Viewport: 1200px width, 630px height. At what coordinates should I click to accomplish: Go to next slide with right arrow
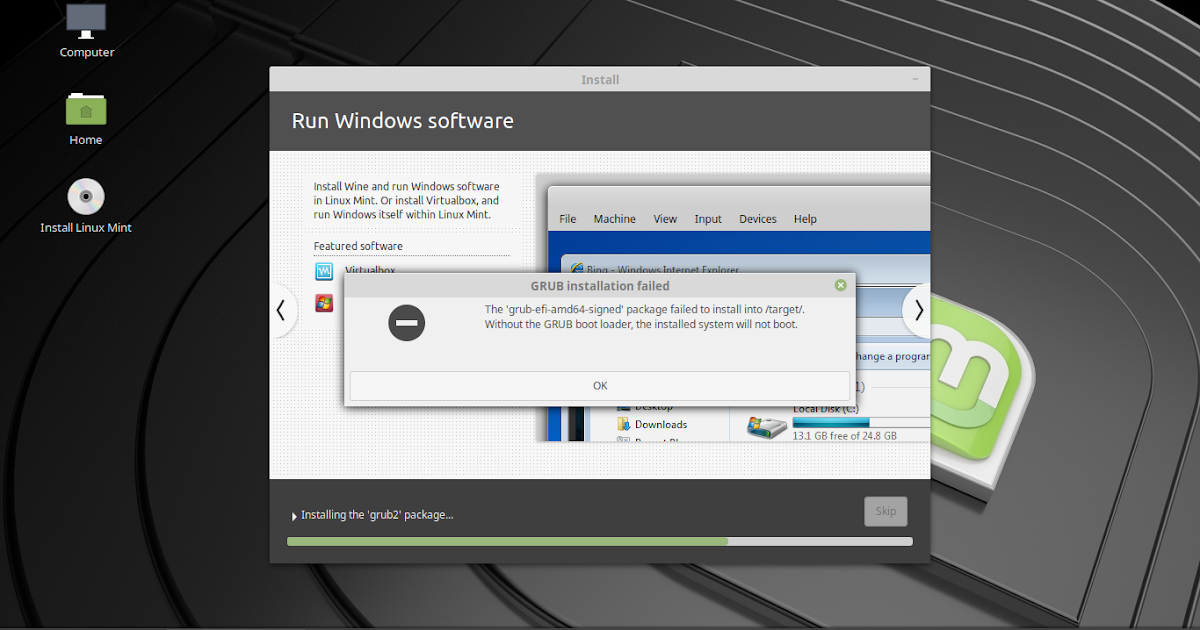pyautogui.click(x=918, y=310)
